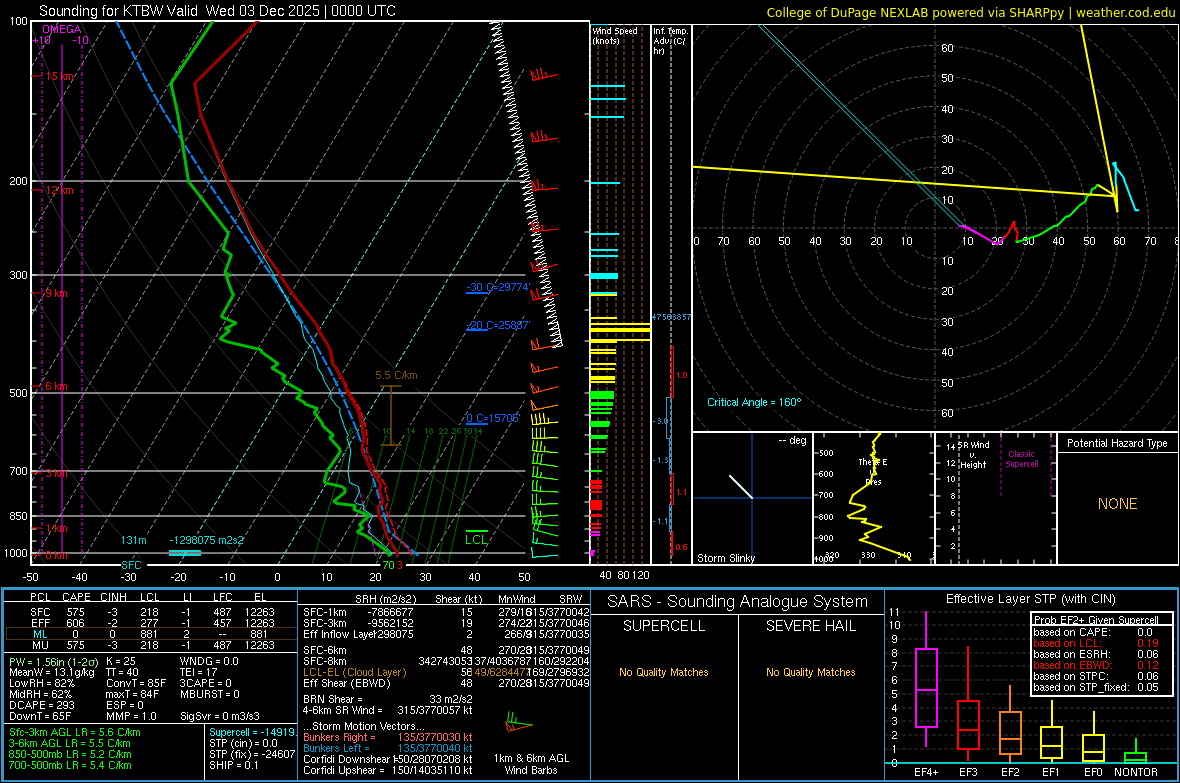Select the EFF parcel row
The image size is (1180, 783).
151,623
